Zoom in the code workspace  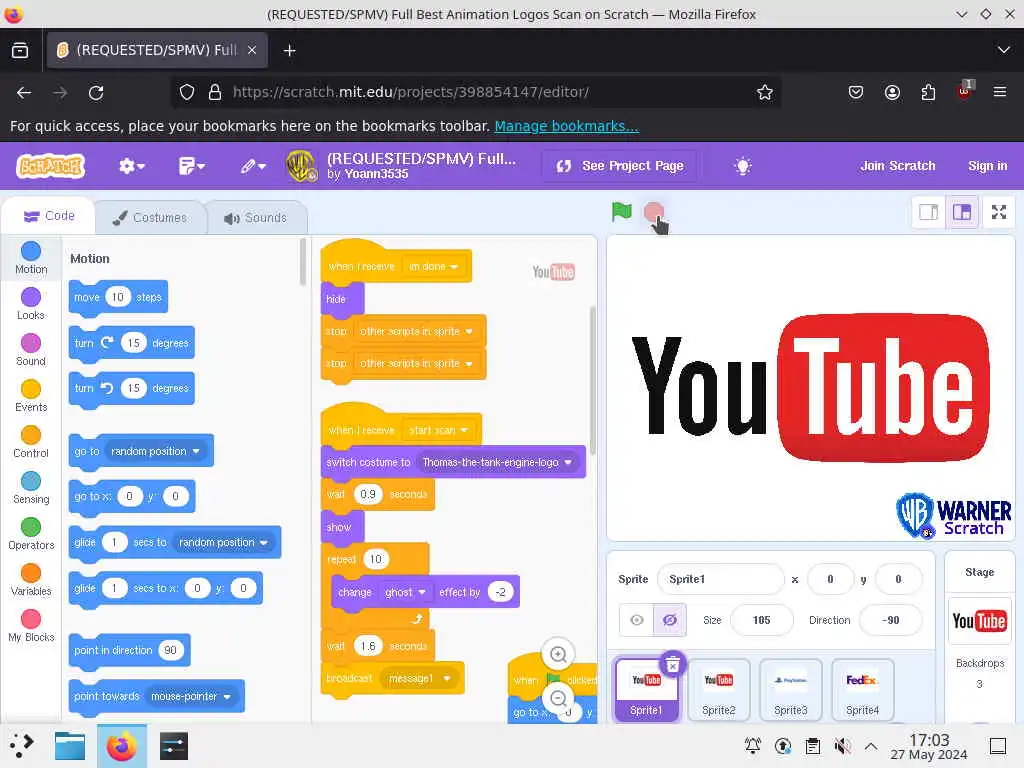point(558,654)
